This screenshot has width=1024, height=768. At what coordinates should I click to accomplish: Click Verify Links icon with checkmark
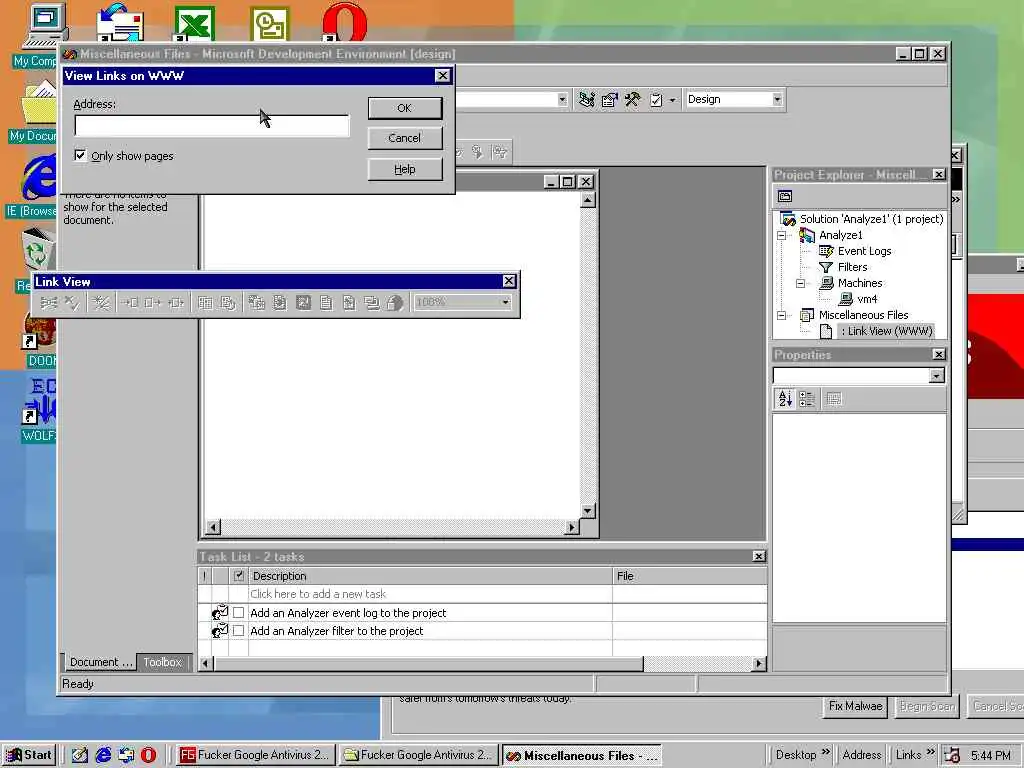72,303
